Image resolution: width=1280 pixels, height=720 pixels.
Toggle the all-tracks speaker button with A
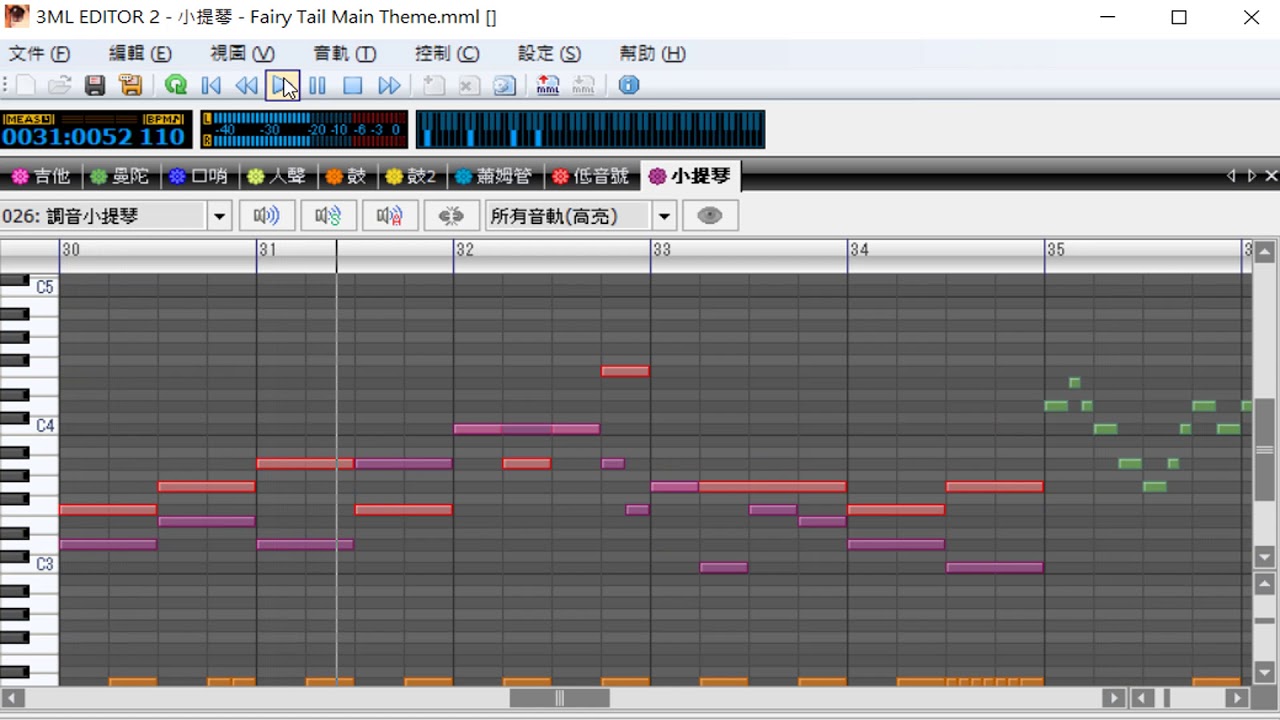click(390, 216)
